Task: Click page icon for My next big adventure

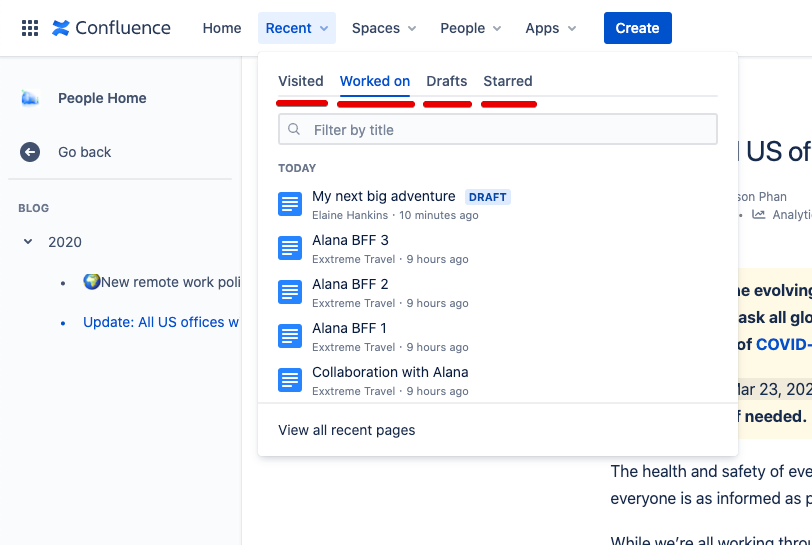Action: [290, 204]
